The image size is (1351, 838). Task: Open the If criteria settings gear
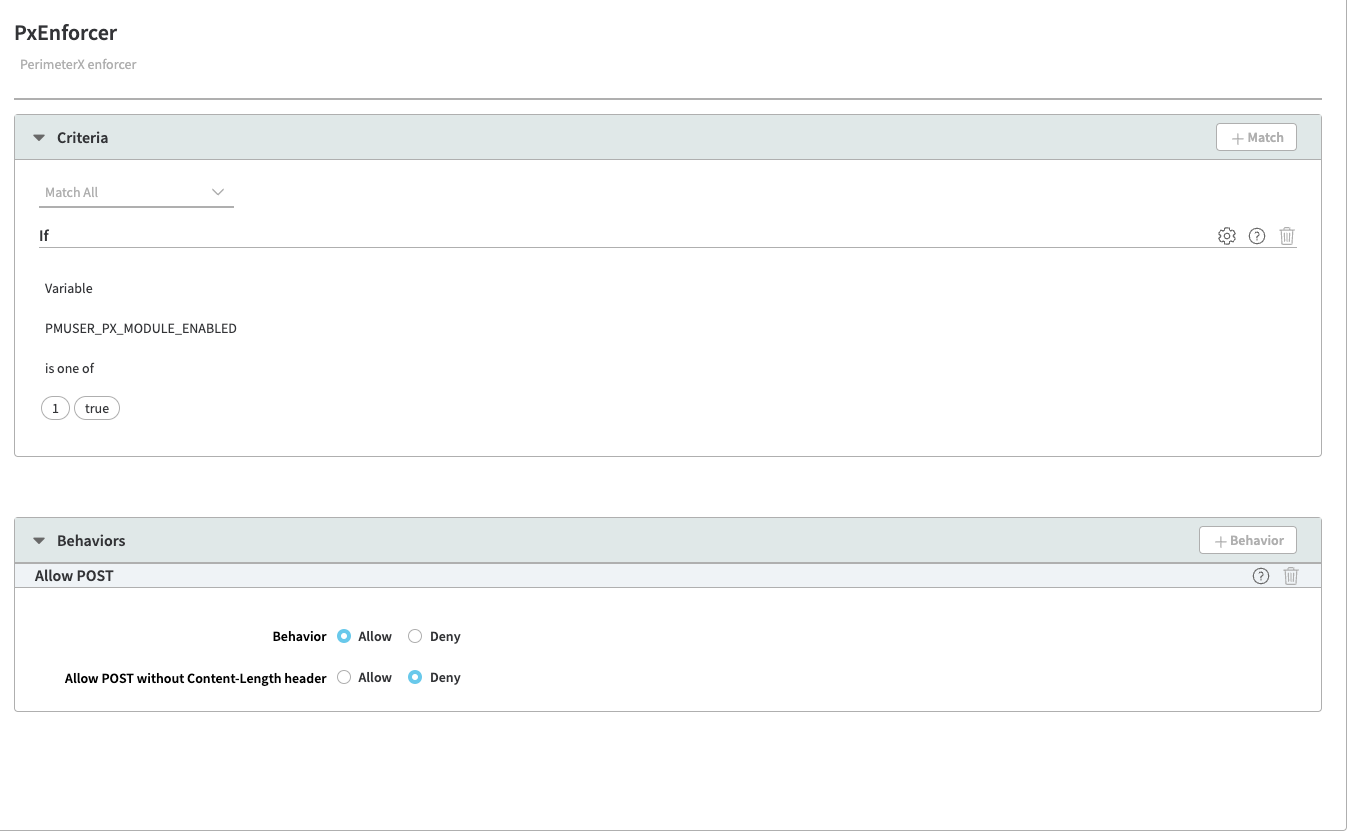tap(1227, 236)
